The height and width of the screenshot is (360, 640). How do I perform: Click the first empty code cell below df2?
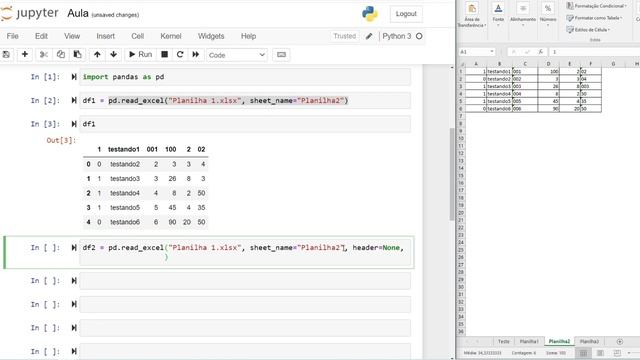245,281
